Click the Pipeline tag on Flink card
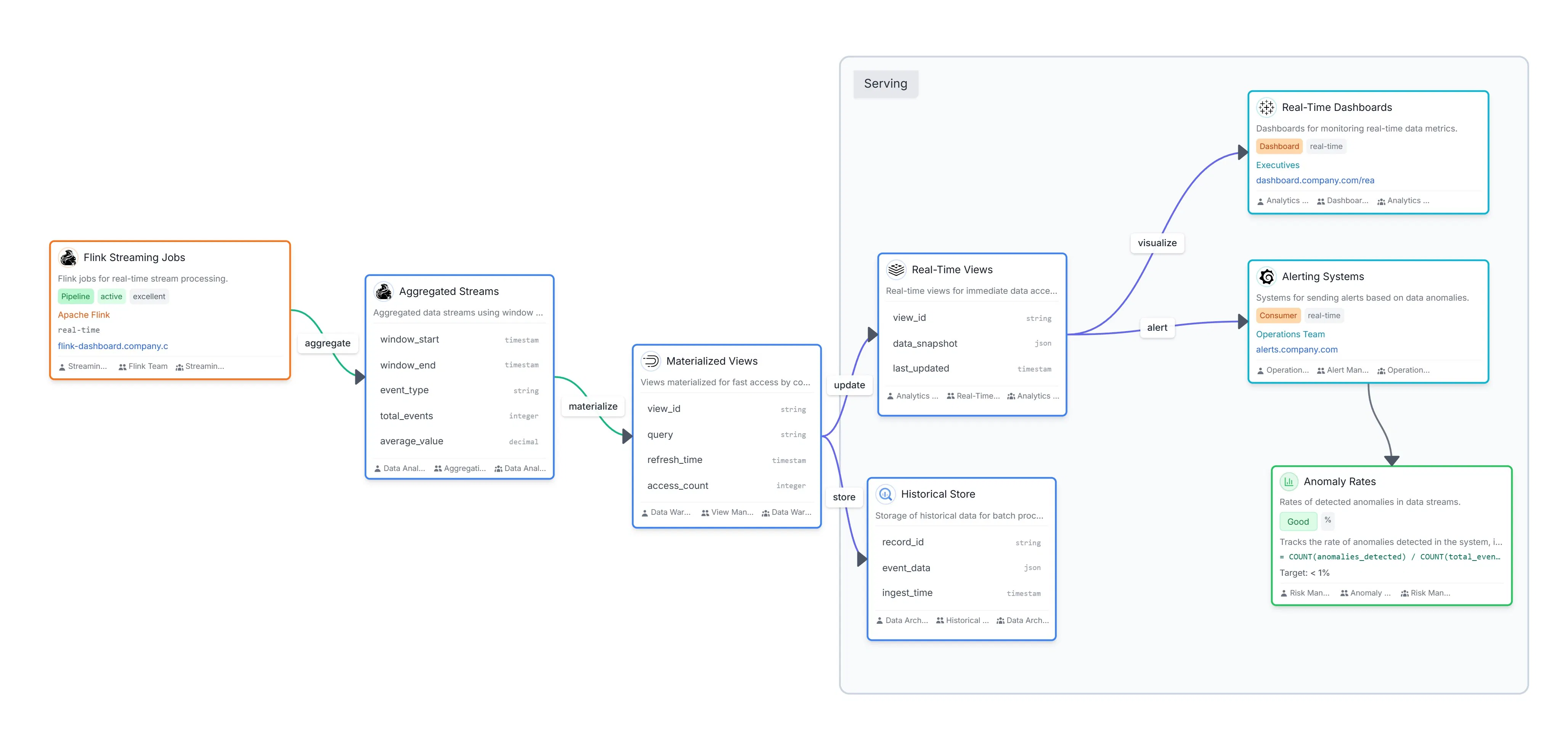Image resolution: width=1568 pixels, height=756 pixels. (75, 296)
